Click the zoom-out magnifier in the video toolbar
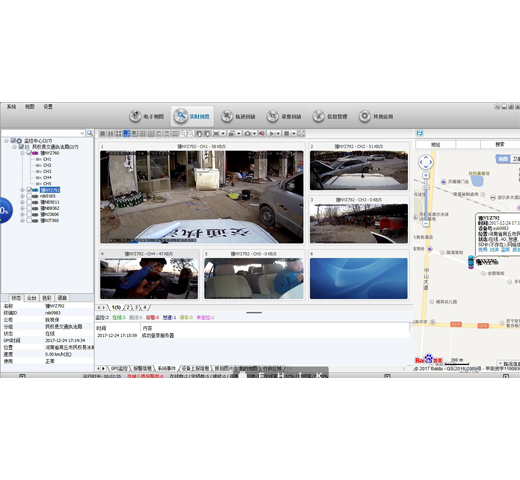 191,133
